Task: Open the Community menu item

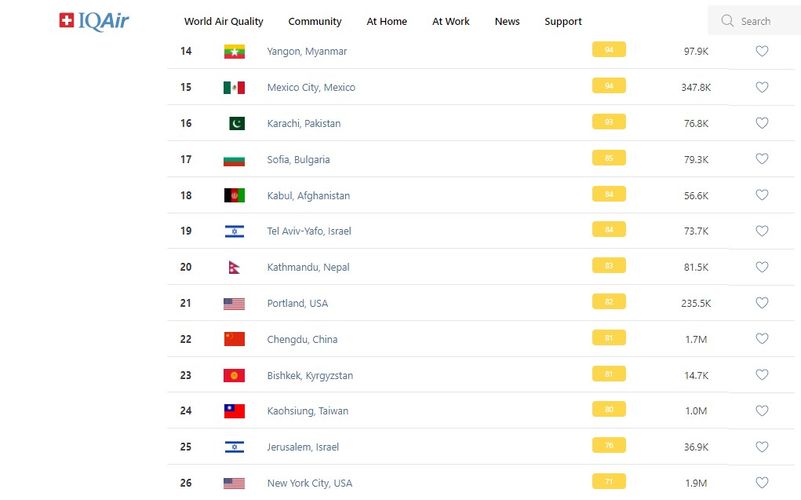Action: point(315,21)
